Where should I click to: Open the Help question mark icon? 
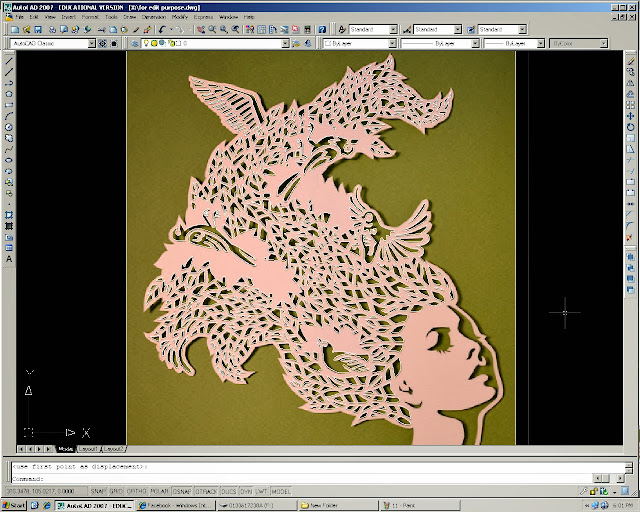pos(322,29)
